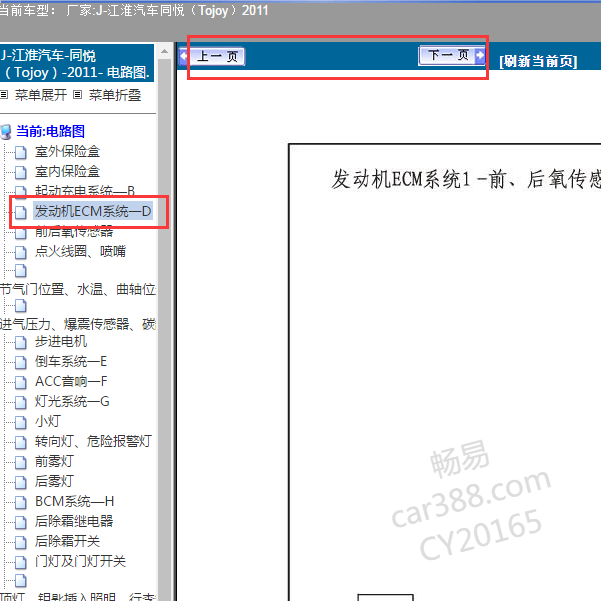Click page icon beside 转向灯、危险报警灯

click(x=21, y=442)
